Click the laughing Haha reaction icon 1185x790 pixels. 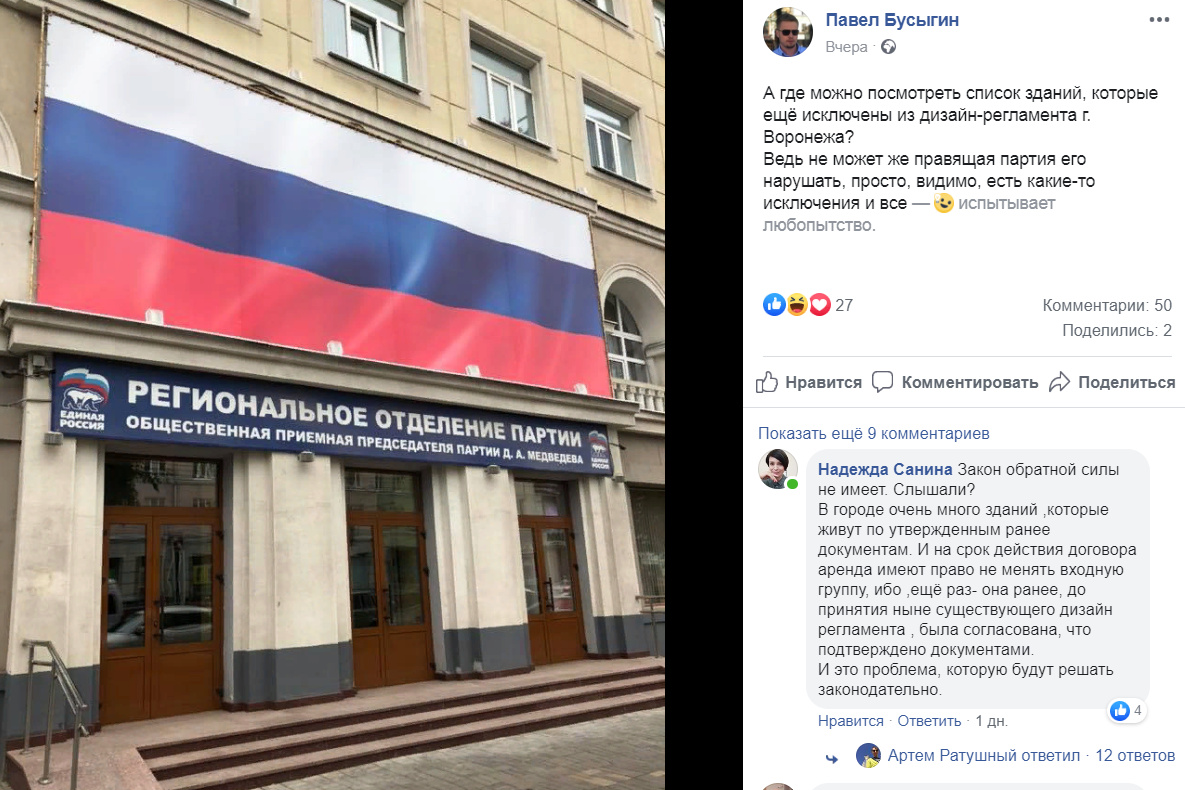(797, 305)
